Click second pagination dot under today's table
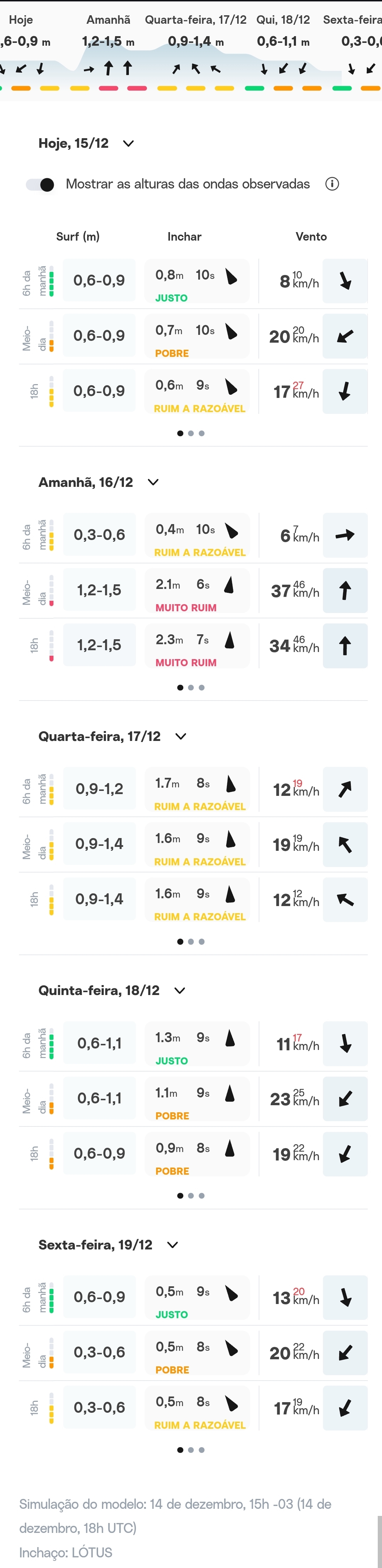Image resolution: width=382 pixels, height=1568 pixels. (191, 433)
